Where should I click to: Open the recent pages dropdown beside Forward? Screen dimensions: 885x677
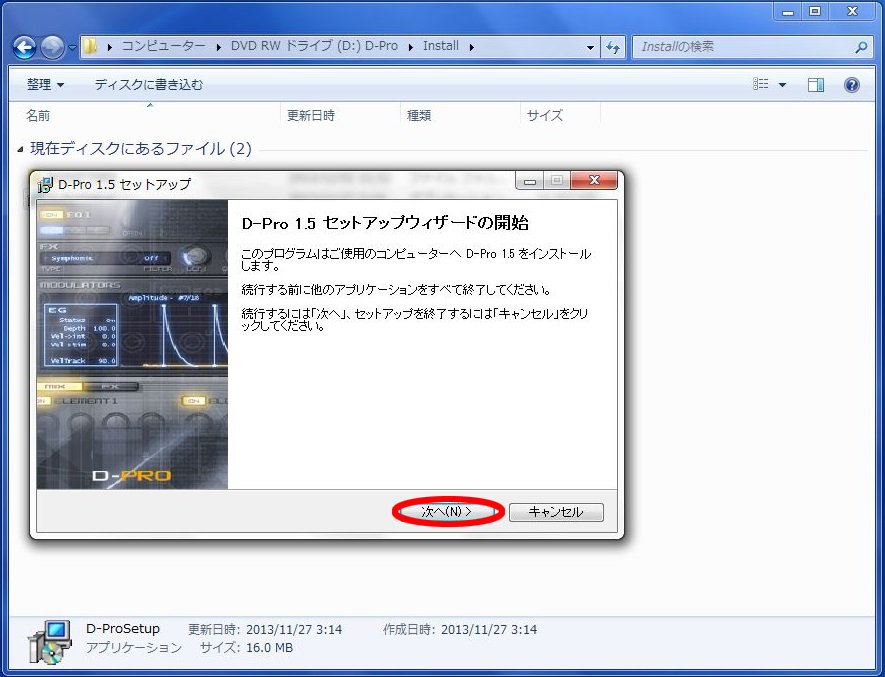tap(72, 48)
